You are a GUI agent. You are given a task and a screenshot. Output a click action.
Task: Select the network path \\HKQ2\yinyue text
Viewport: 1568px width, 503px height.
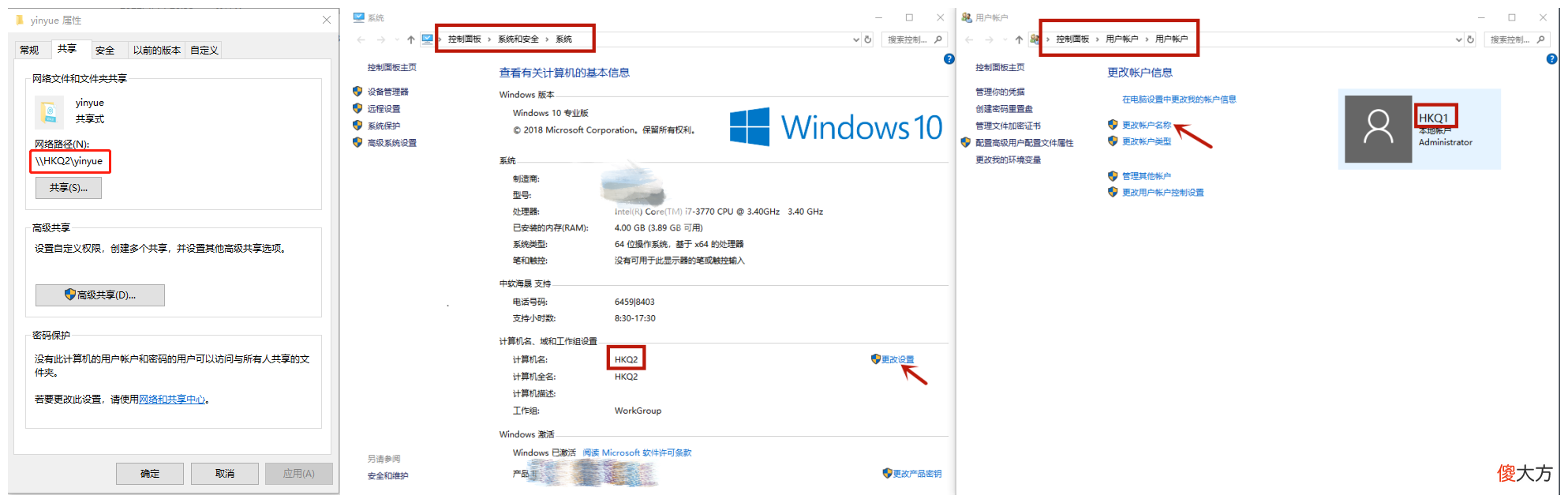pyautogui.click(x=69, y=161)
